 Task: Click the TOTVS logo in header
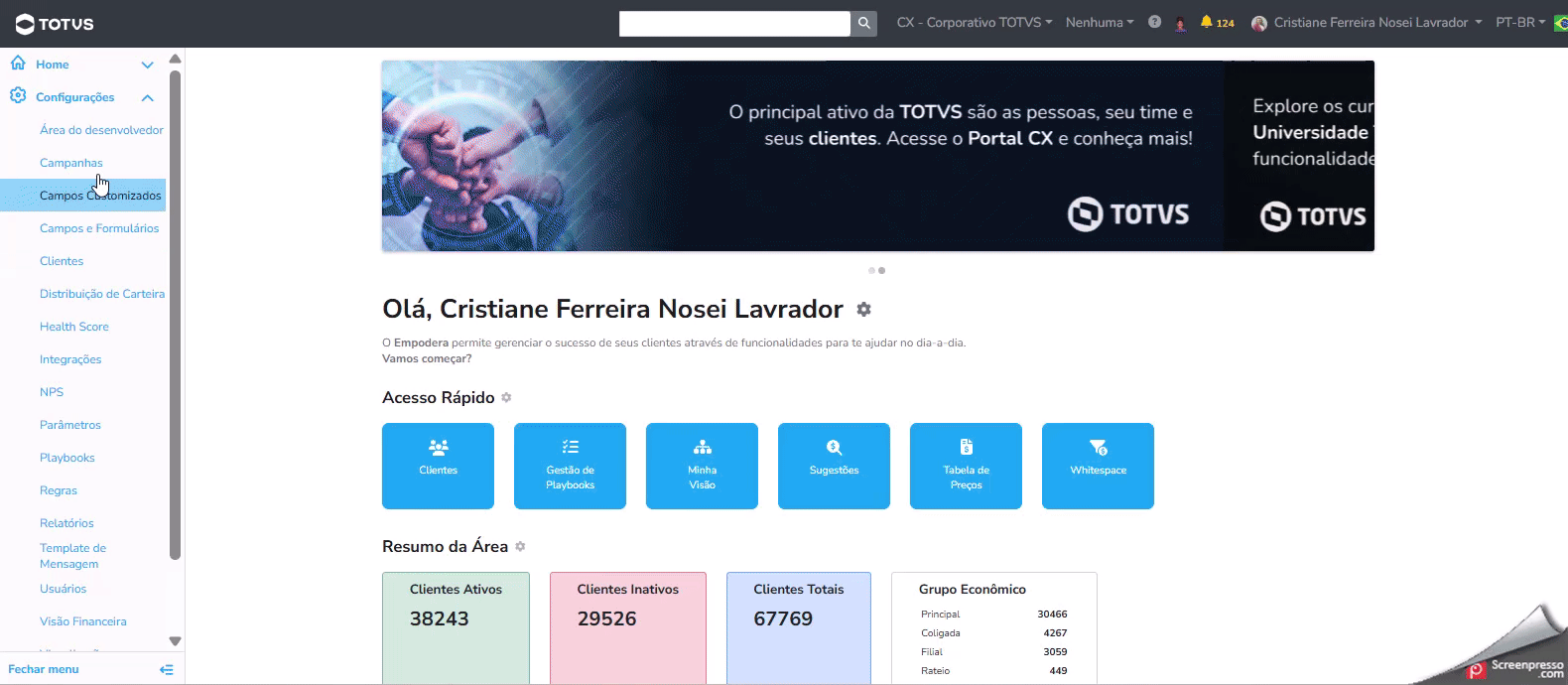click(55, 24)
